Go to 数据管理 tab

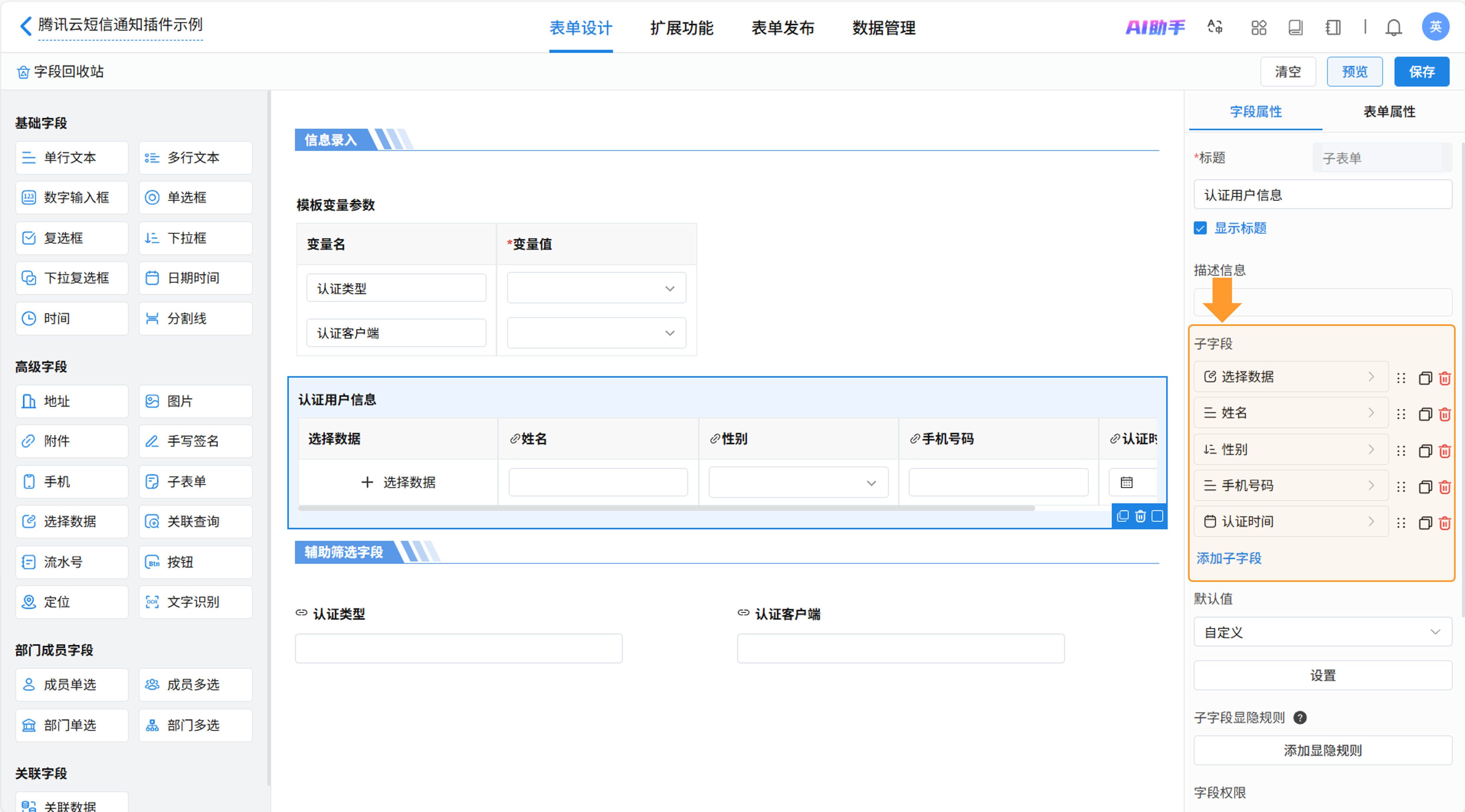pos(884,27)
